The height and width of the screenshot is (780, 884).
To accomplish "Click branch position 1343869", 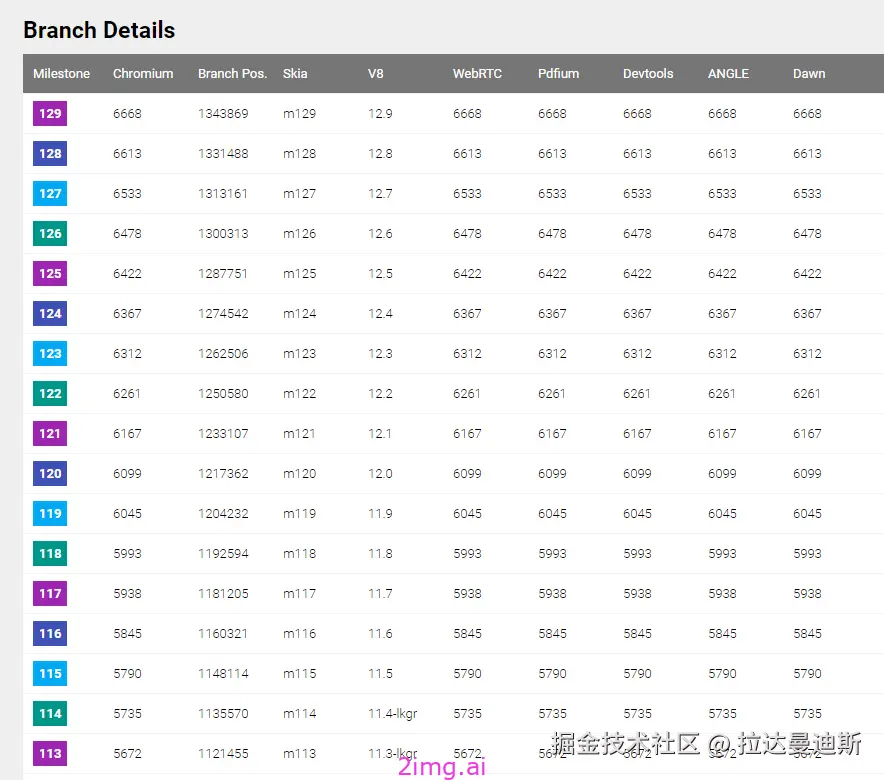I will (223, 114).
